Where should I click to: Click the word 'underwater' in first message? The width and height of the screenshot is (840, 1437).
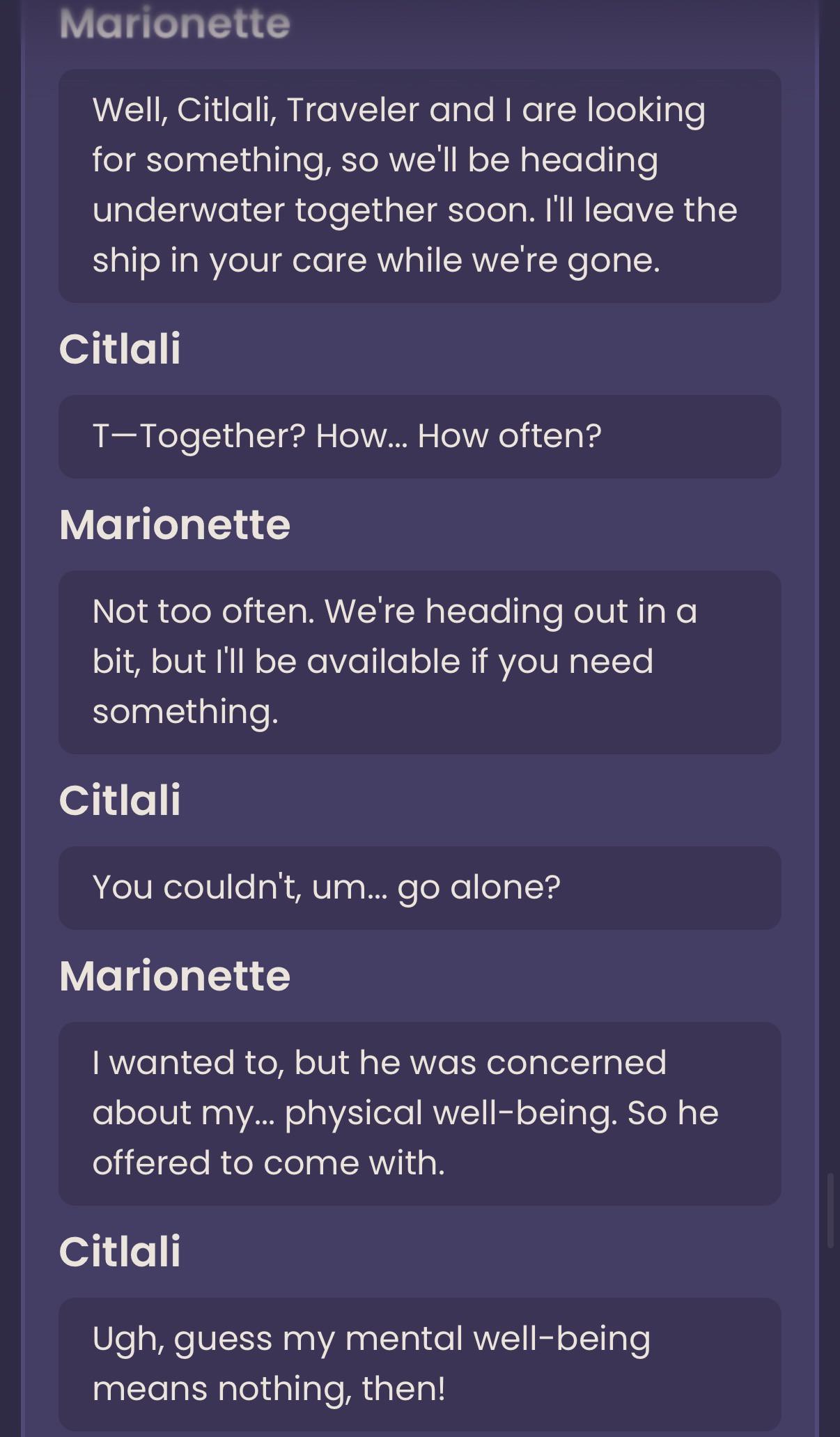coord(188,210)
